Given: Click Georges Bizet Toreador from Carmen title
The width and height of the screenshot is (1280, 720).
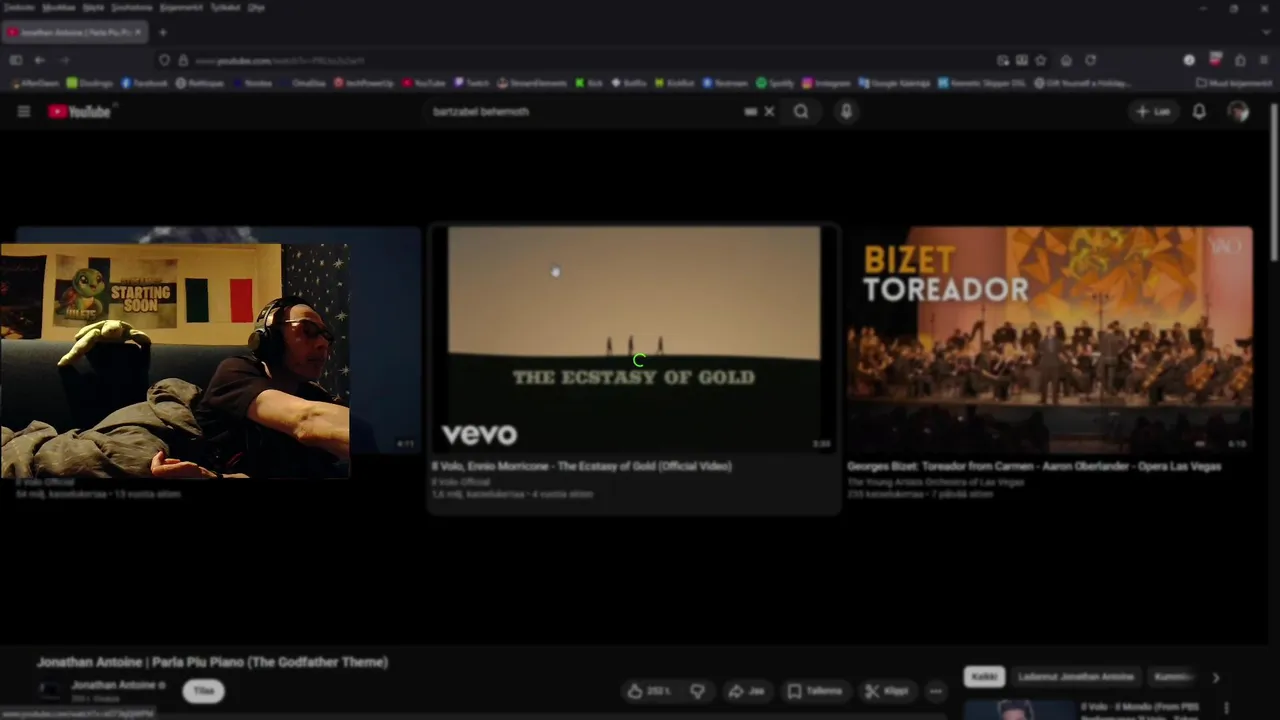Looking at the screenshot, I should (x=1034, y=466).
